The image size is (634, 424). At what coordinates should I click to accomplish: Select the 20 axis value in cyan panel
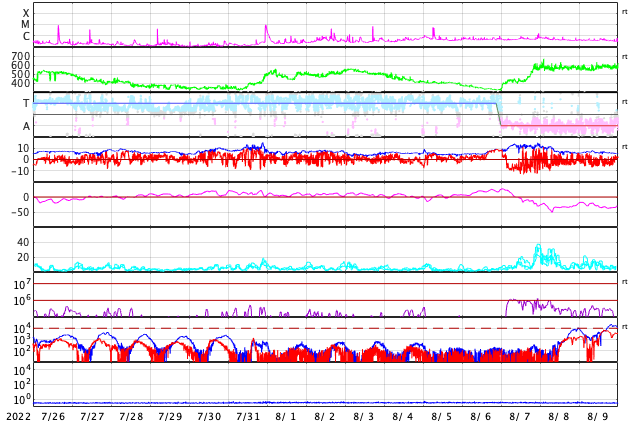(x=23, y=257)
